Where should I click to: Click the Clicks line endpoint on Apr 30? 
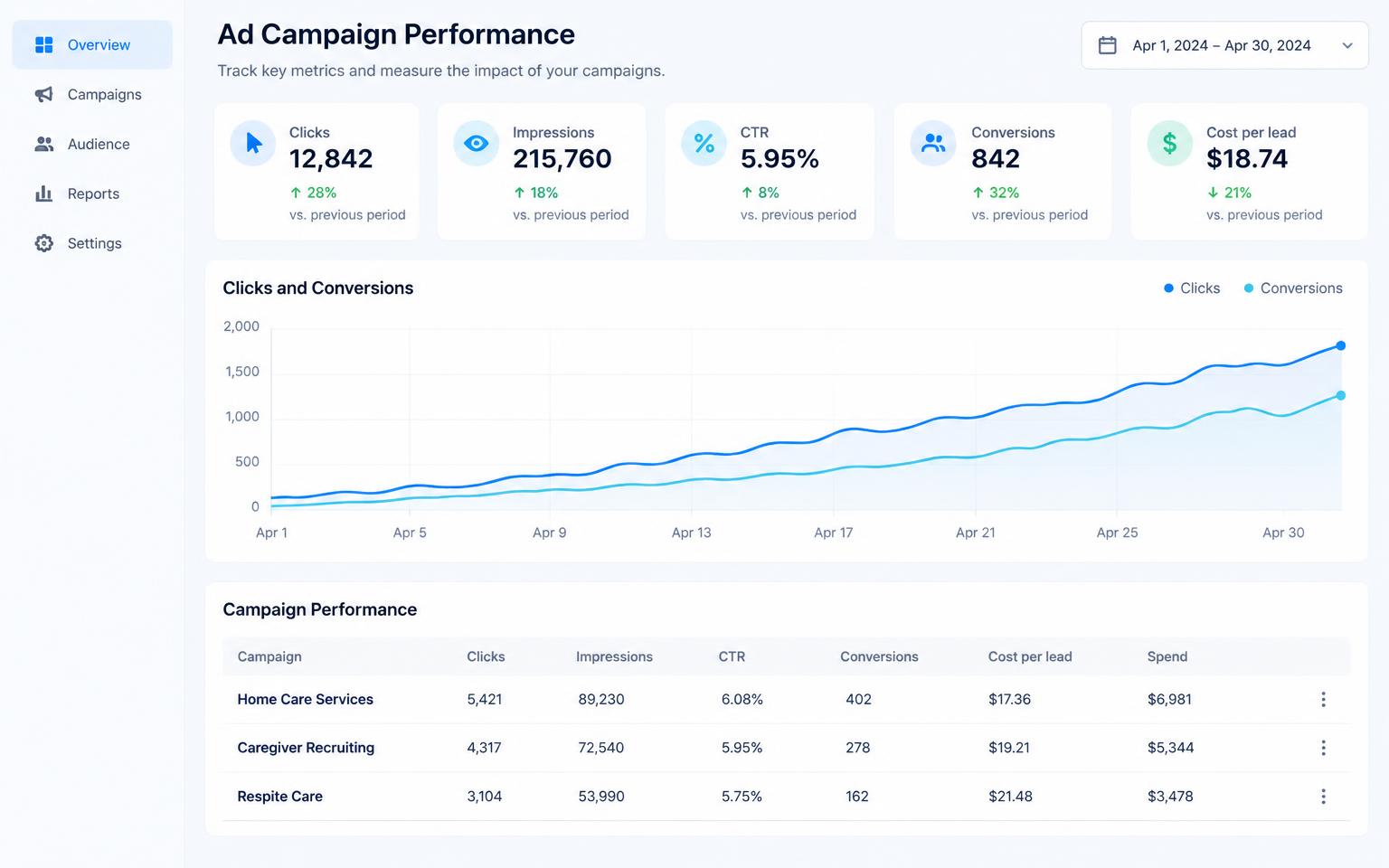pos(1340,345)
